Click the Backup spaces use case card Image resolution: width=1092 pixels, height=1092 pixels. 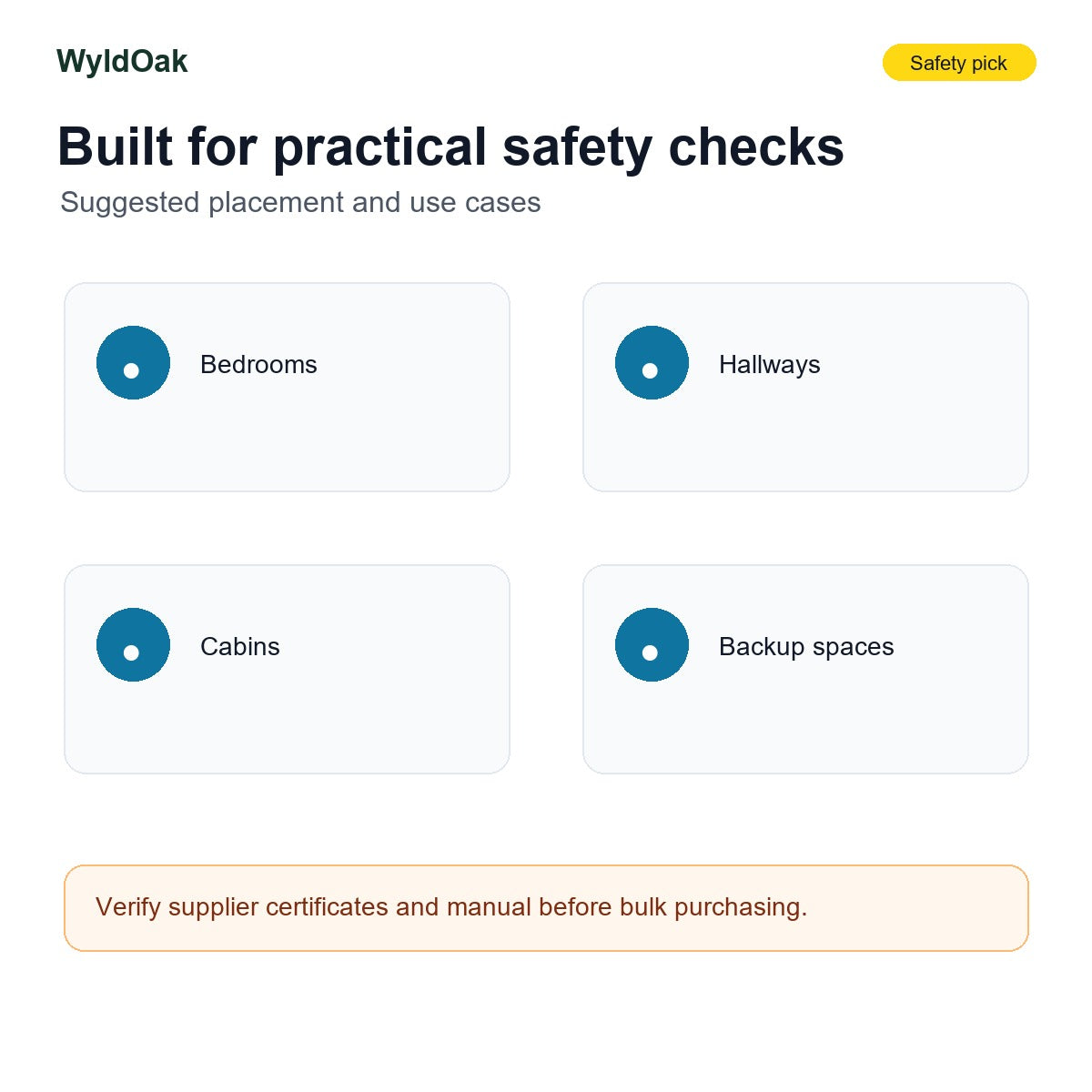(x=805, y=669)
